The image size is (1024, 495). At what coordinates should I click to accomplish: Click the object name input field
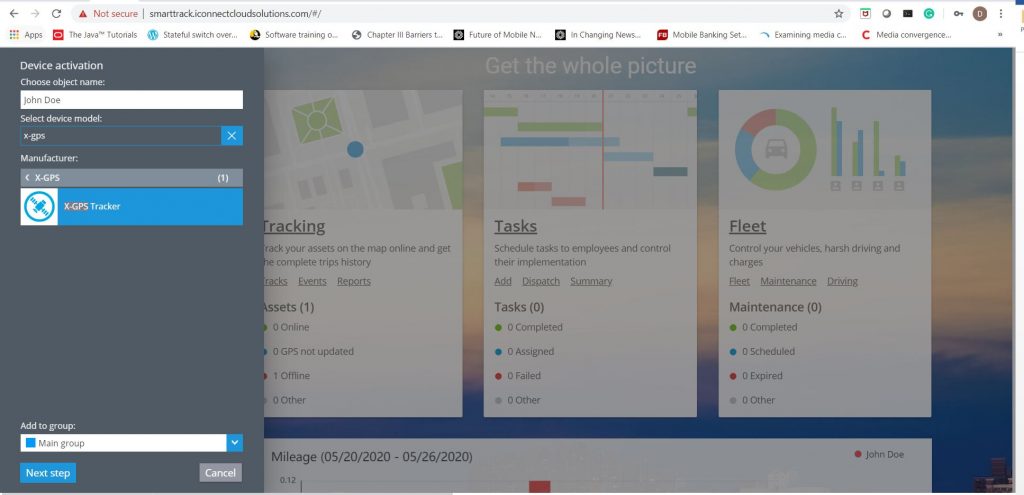[131, 100]
